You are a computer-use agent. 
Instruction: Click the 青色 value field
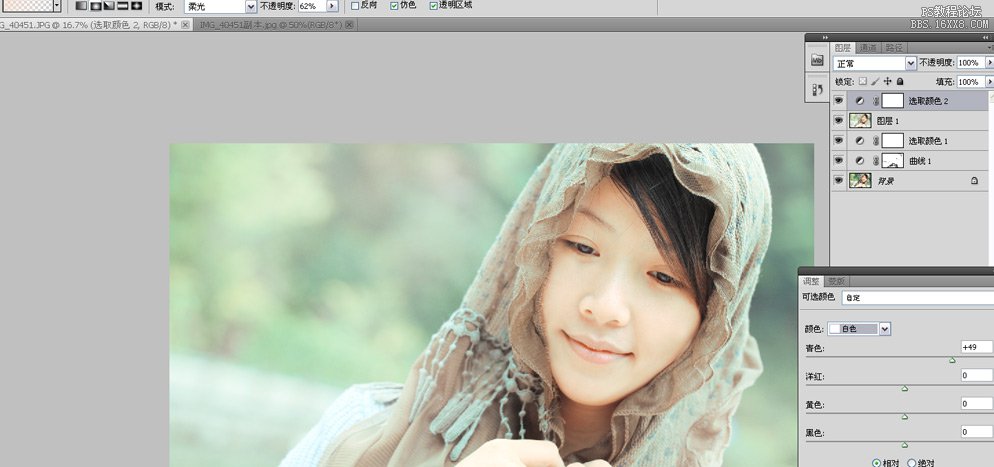(976, 347)
